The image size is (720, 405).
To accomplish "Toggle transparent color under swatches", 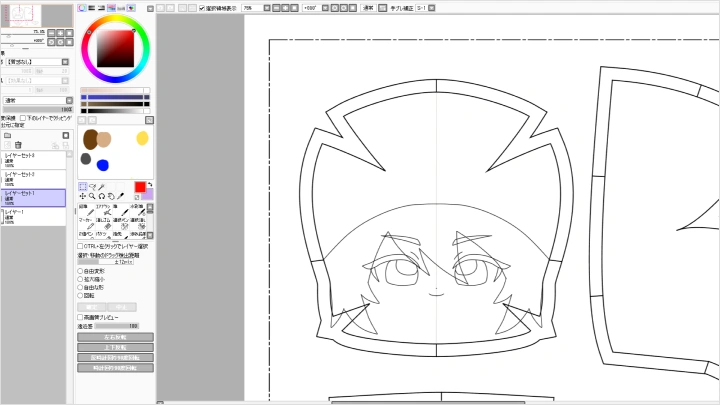I will 137,197.
